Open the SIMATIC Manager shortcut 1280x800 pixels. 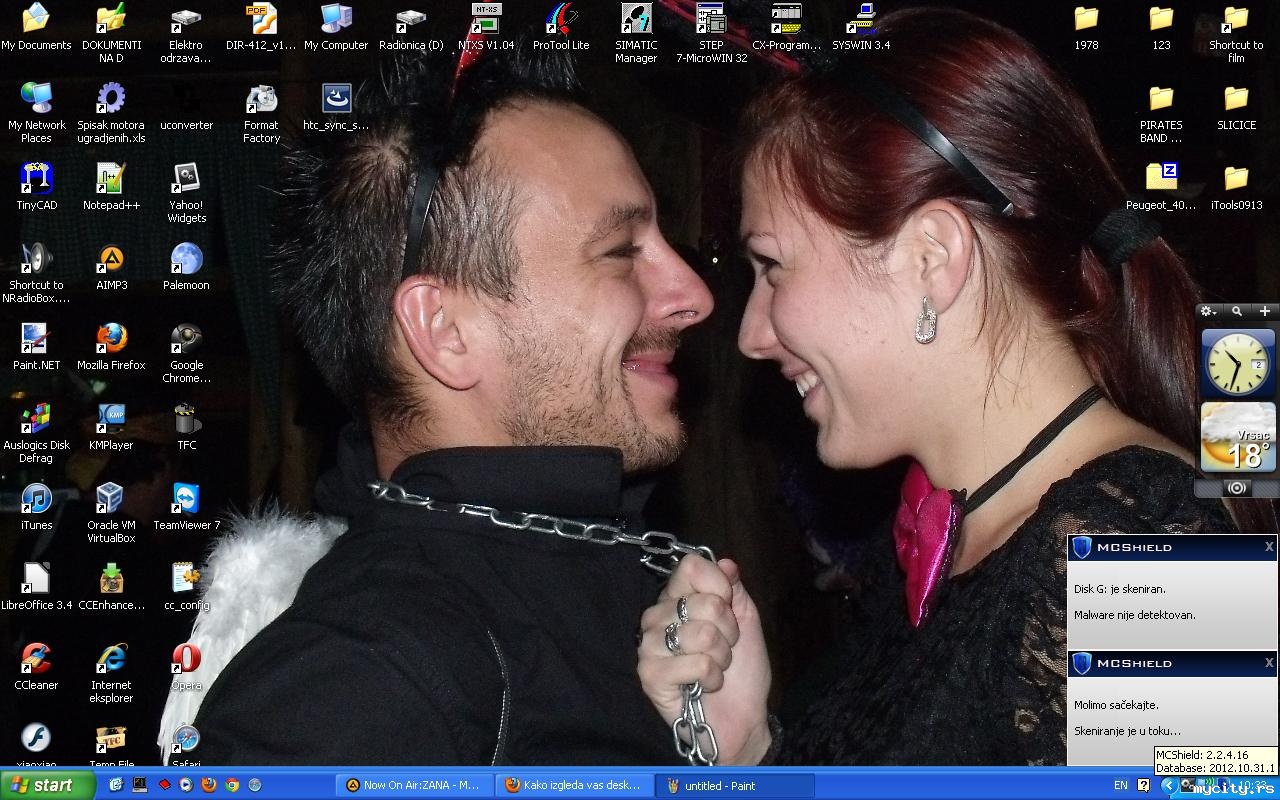click(x=636, y=20)
